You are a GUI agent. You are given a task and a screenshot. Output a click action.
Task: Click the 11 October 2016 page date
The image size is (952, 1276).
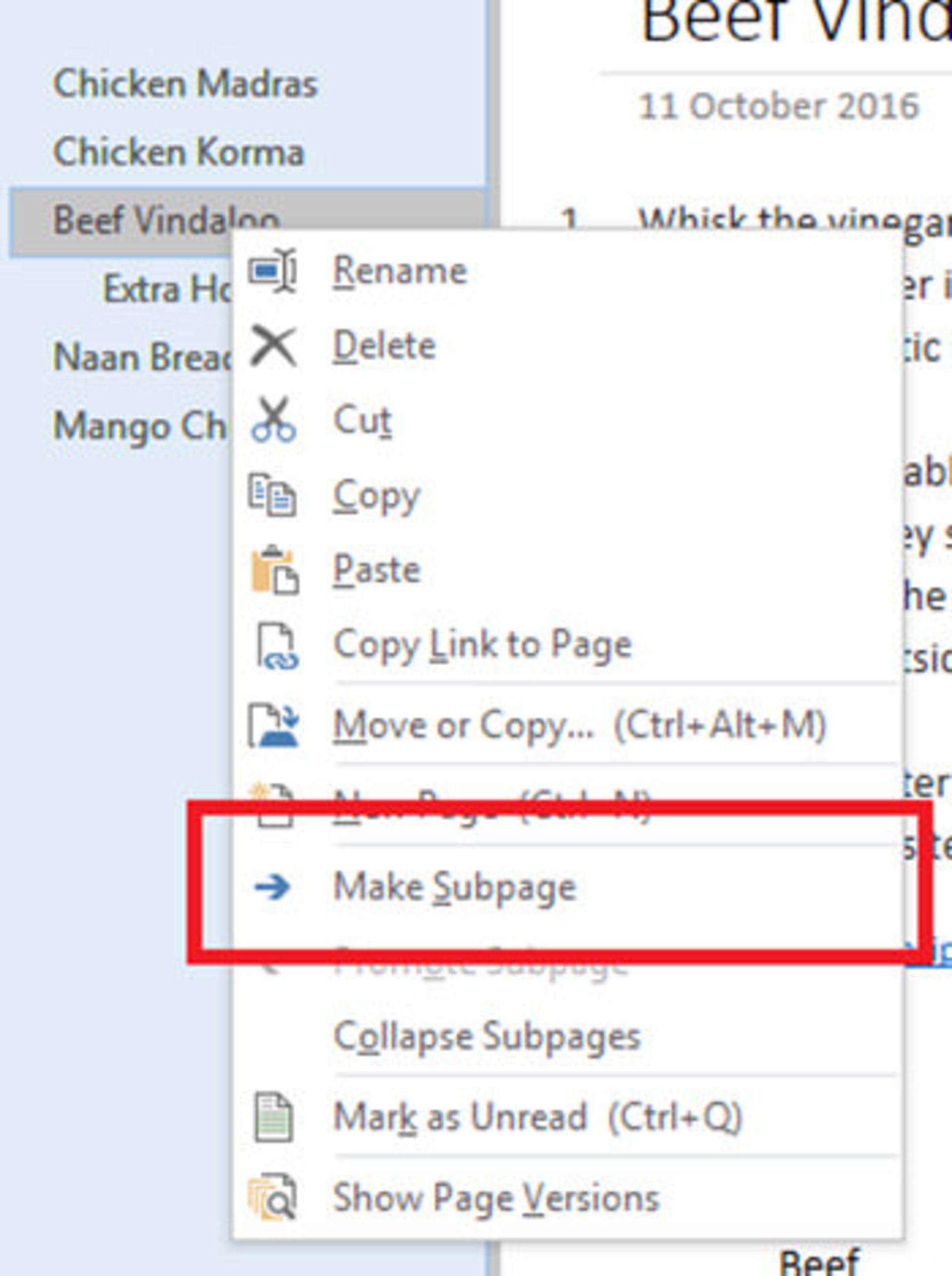point(778,107)
